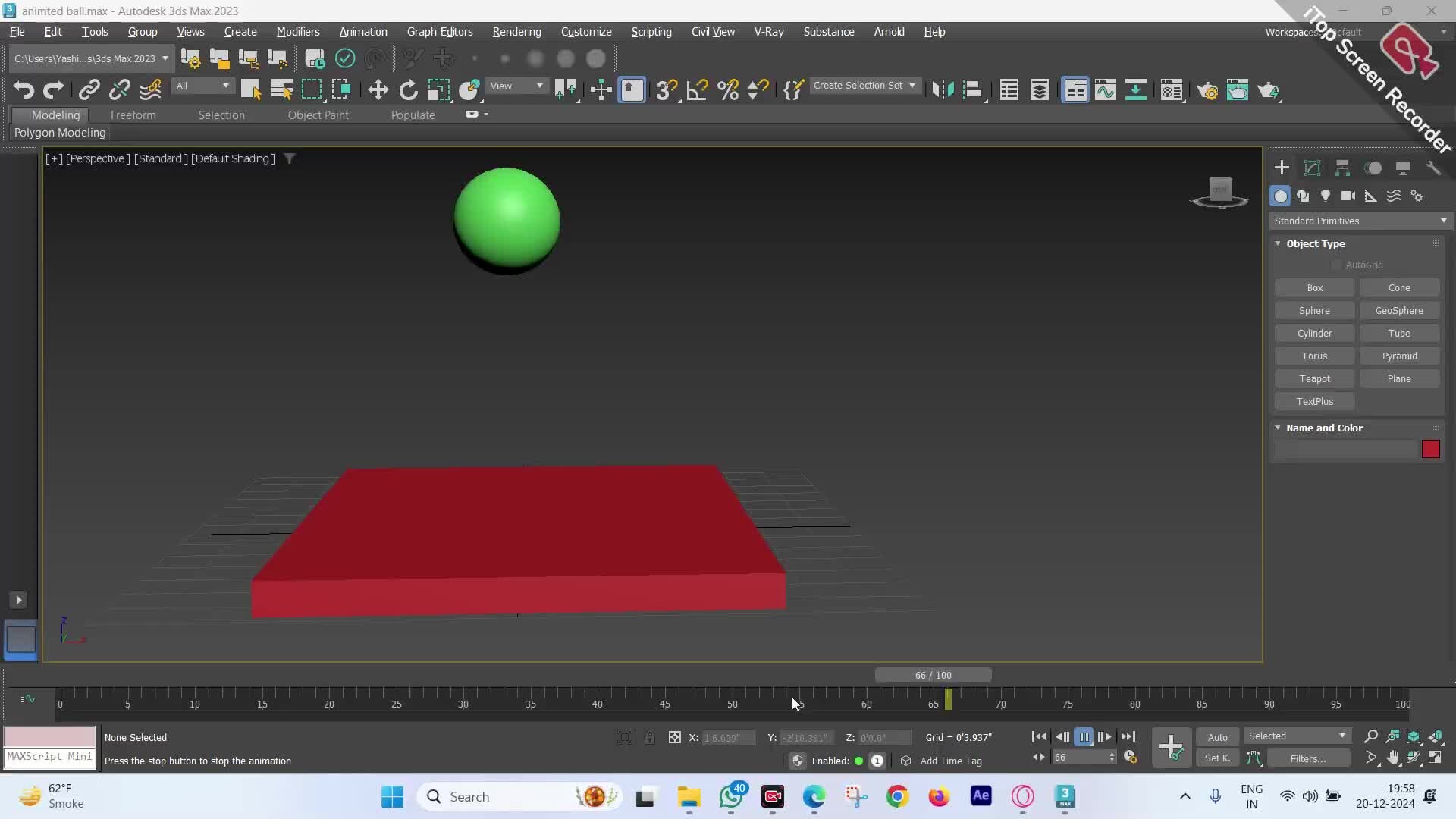Open the Rendering menu

tap(516, 31)
